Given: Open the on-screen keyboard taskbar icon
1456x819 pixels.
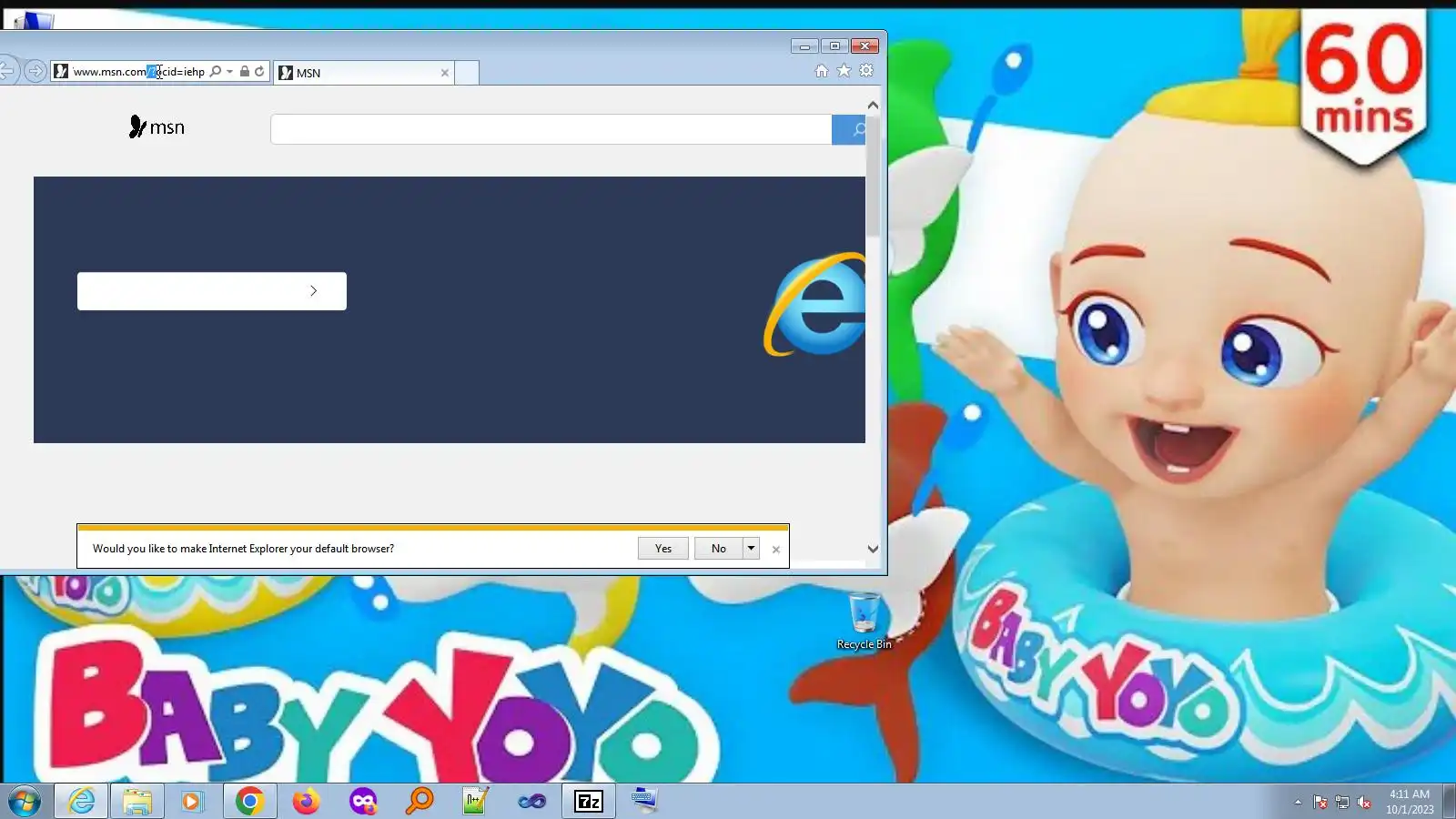Looking at the screenshot, I should click(645, 802).
